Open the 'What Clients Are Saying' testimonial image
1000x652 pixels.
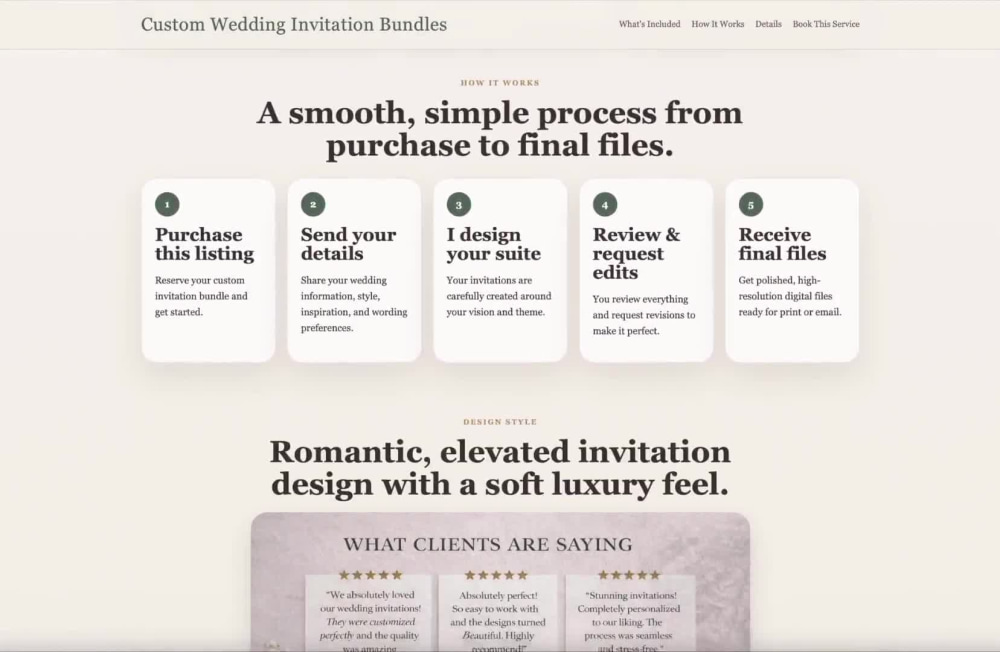coord(500,582)
